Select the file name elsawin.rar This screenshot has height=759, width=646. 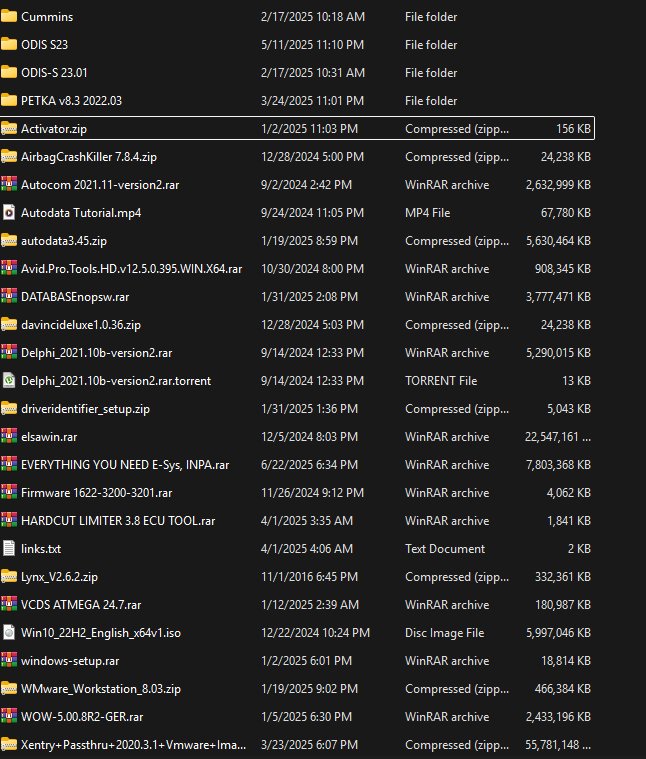tap(49, 437)
